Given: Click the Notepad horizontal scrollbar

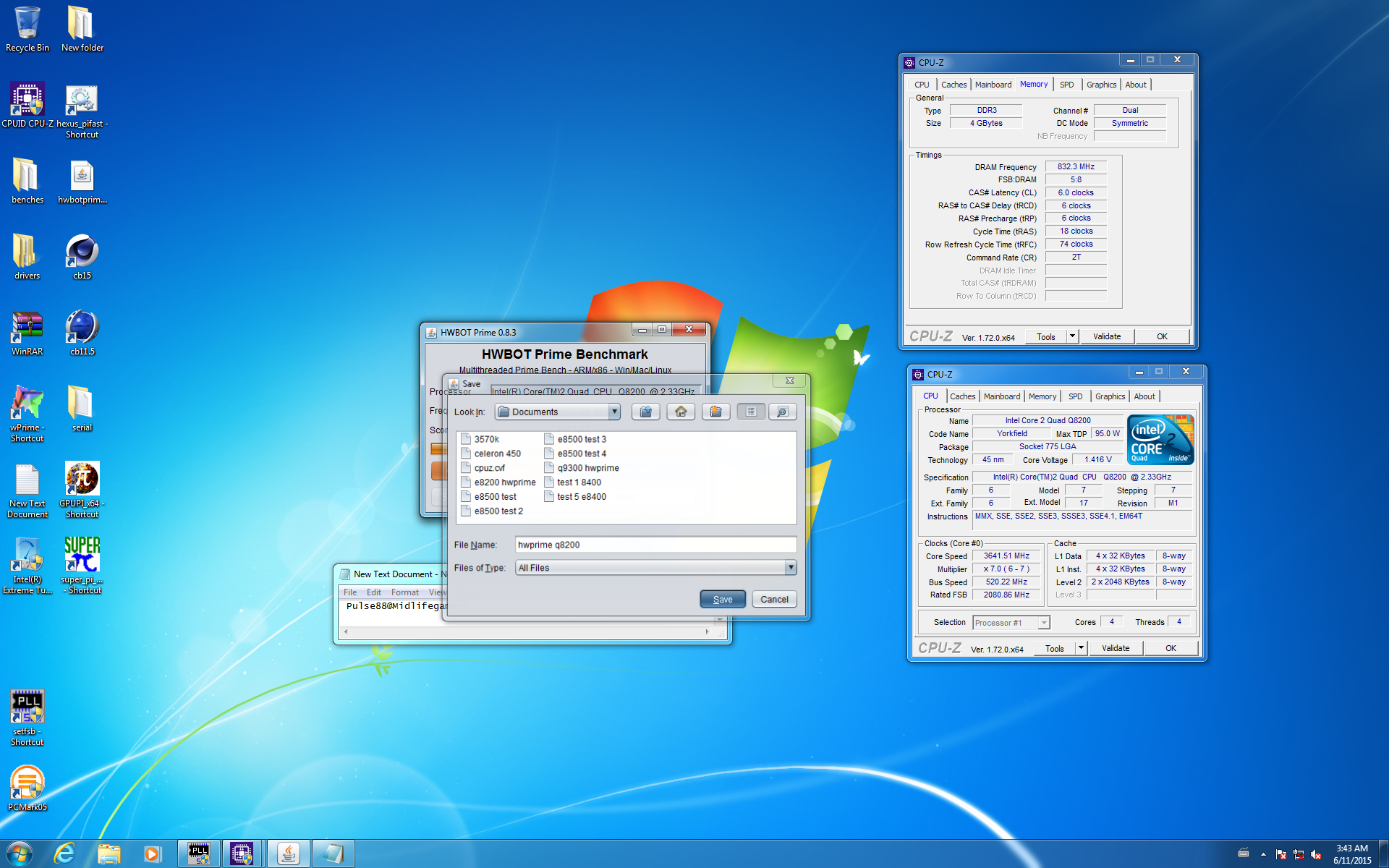Looking at the screenshot, I should [527, 631].
